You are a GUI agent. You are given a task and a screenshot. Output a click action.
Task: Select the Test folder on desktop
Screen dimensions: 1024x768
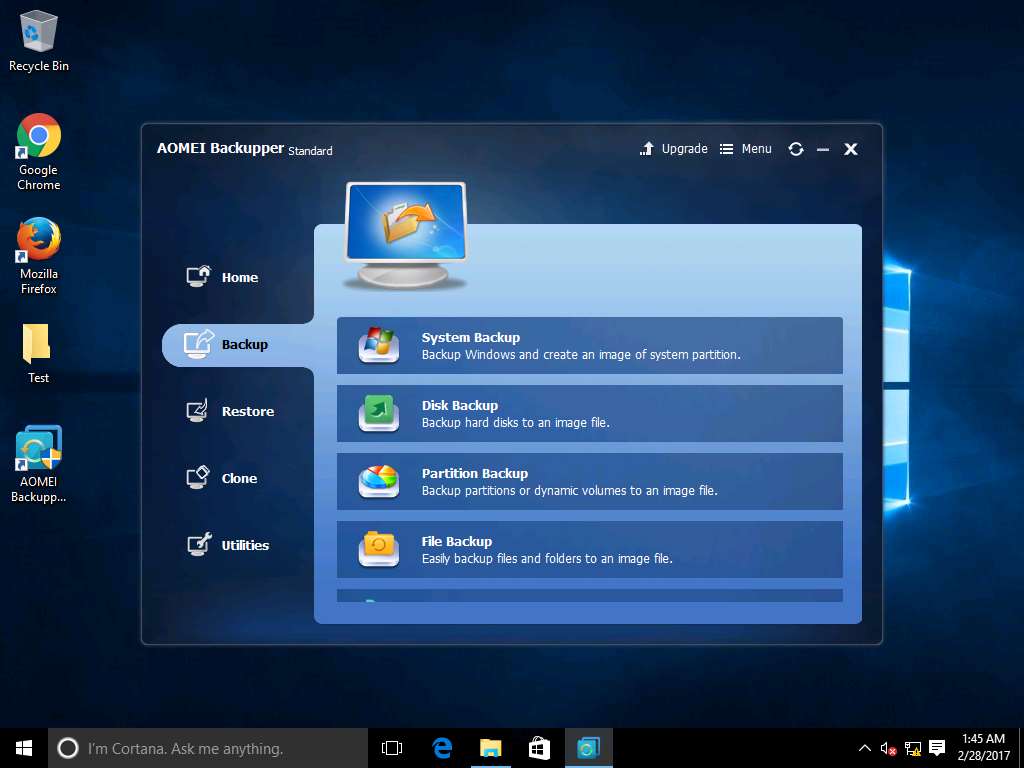pyautogui.click(x=38, y=353)
